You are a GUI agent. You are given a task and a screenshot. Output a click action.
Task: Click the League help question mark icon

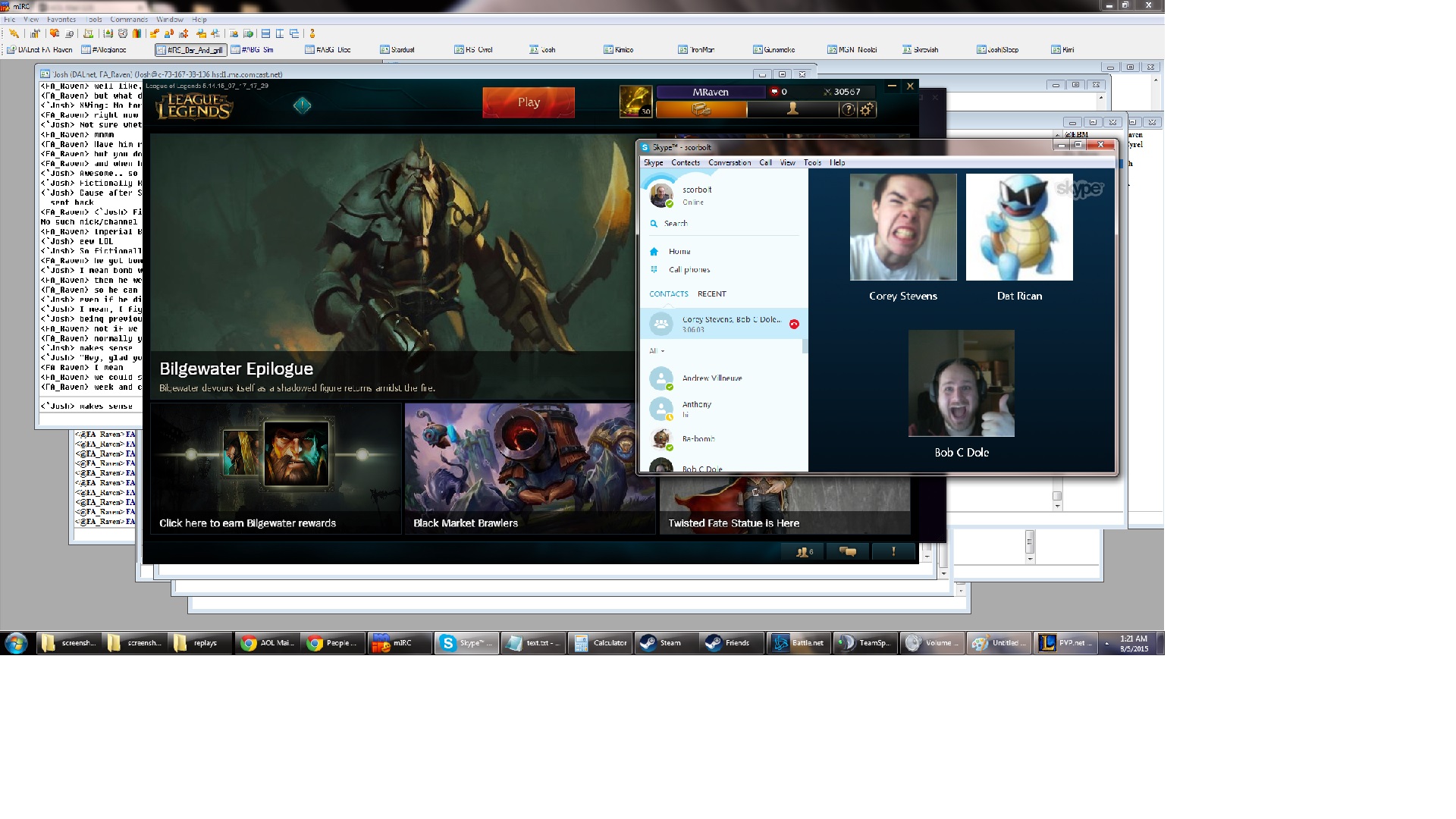(x=848, y=110)
